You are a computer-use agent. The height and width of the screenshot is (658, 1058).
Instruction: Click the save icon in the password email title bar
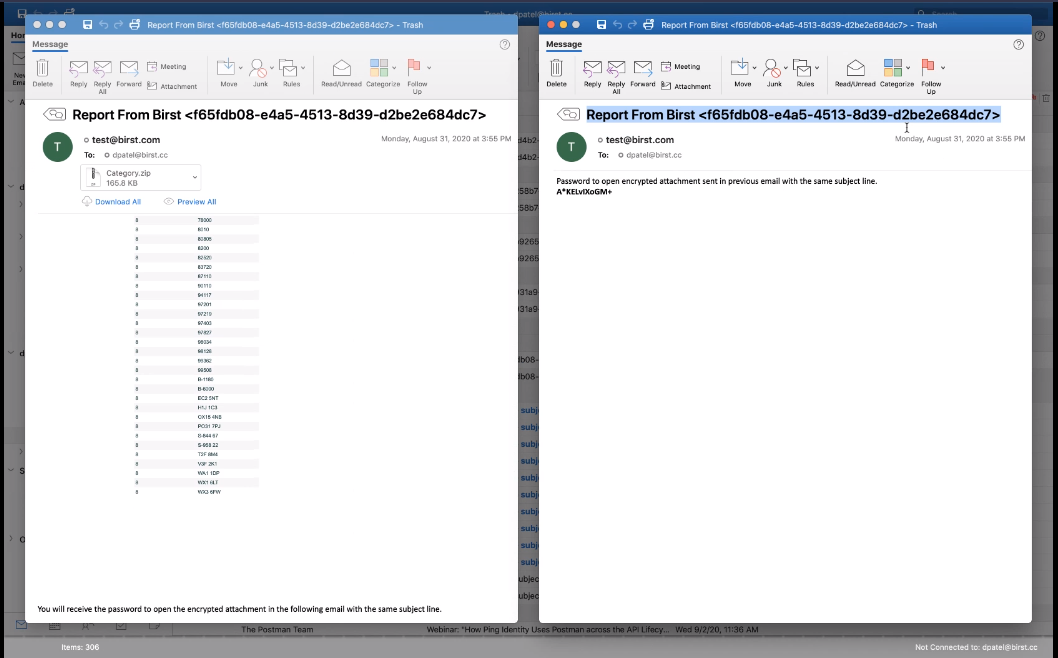point(602,24)
